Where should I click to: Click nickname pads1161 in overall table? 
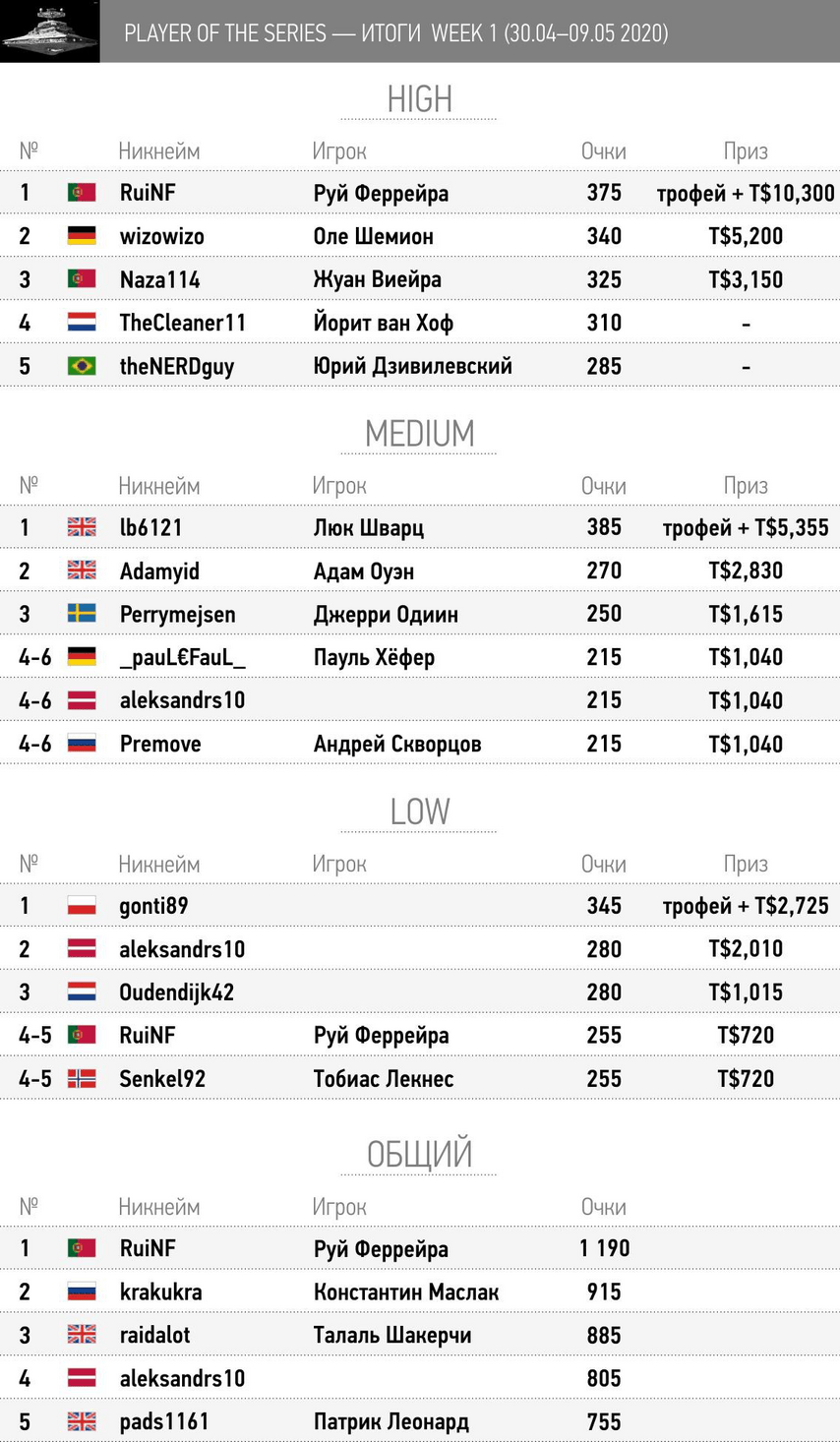(164, 1421)
